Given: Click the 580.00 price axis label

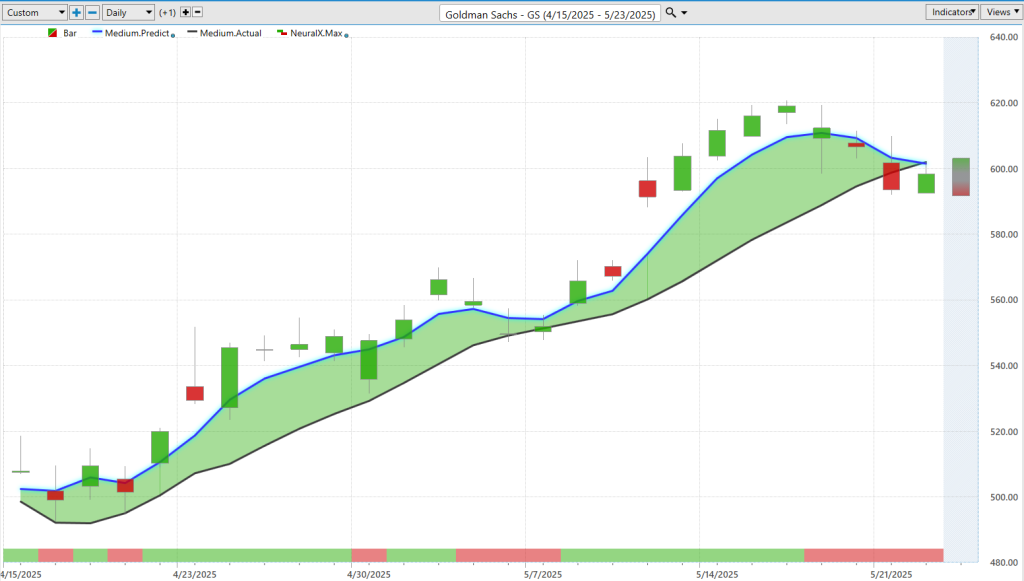Looking at the screenshot, I should tap(1003, 234).
